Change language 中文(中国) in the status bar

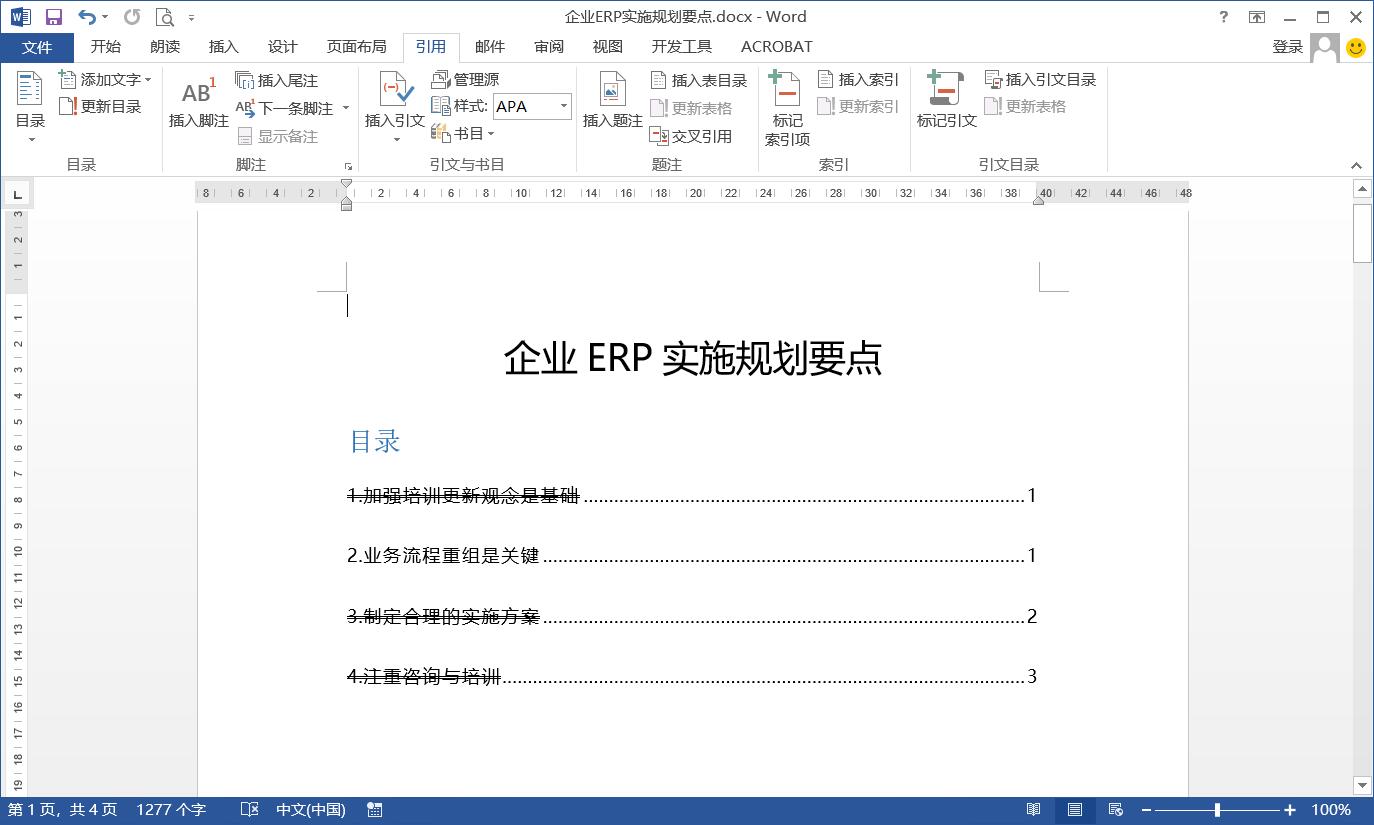[311, 810]
